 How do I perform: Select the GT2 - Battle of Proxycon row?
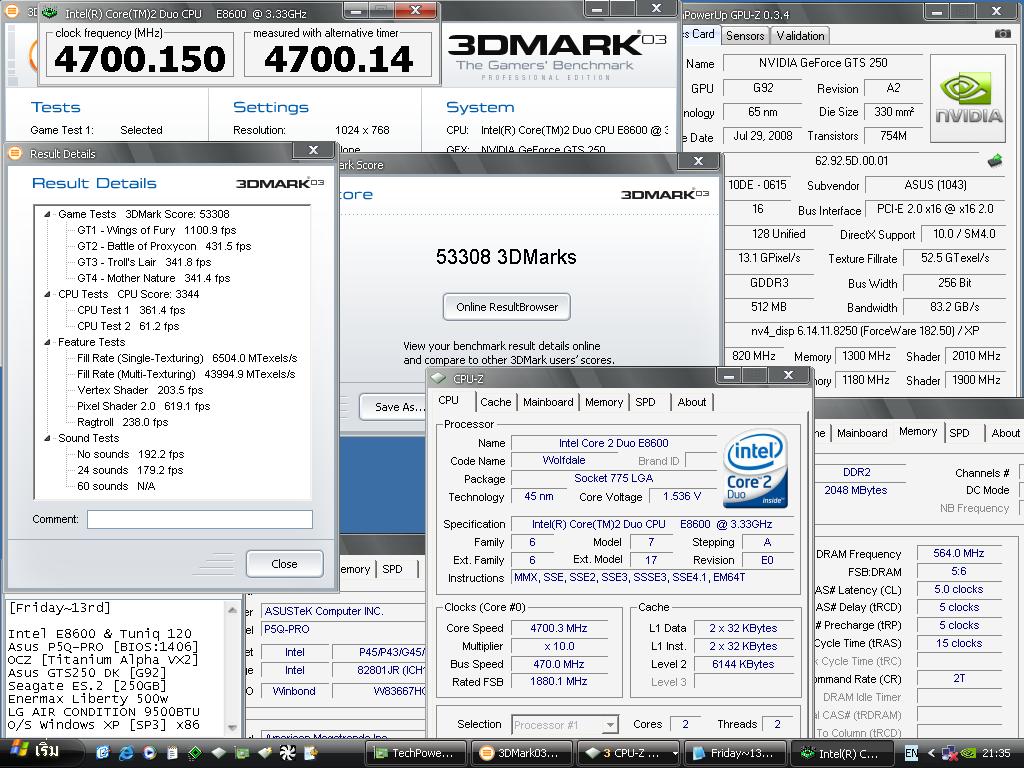164,246
